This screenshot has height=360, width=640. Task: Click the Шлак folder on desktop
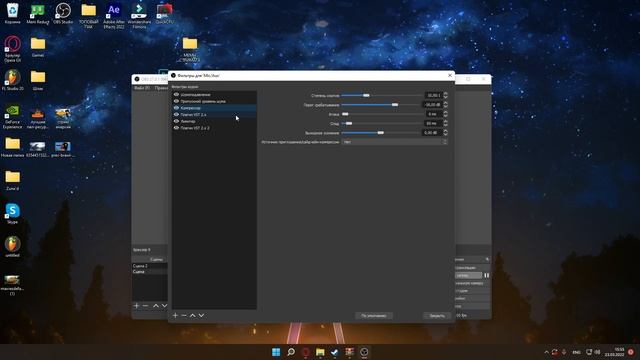[38, 80]
